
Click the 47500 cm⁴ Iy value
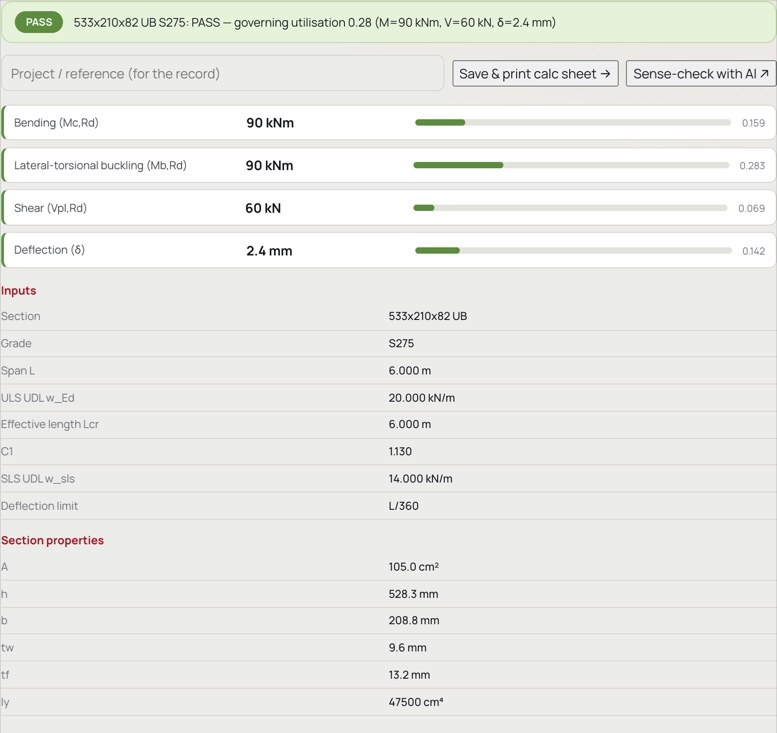point(416,702)
